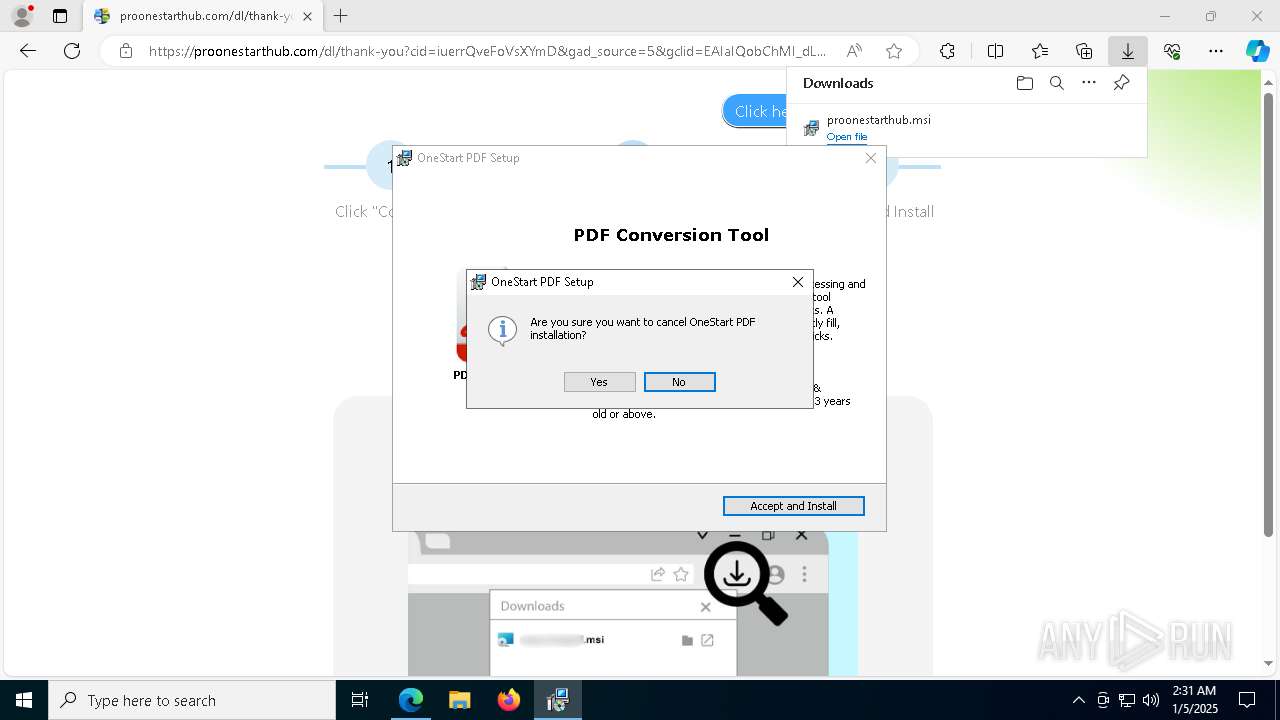Screen dimensions: 1280x720
Task: Add this page to favorites star
Action: coord(894,51)
